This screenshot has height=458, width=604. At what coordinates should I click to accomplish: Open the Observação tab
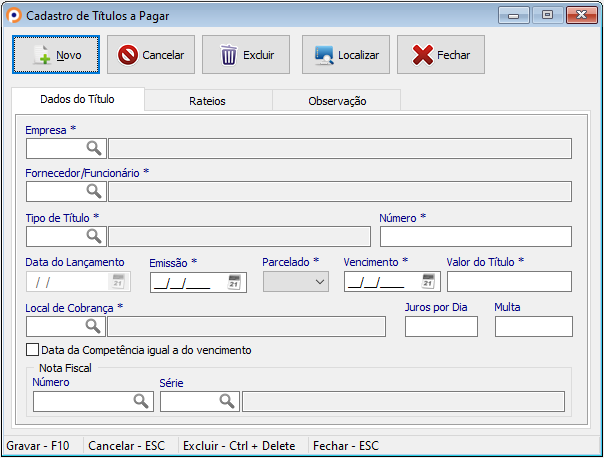tap(337, 101)
